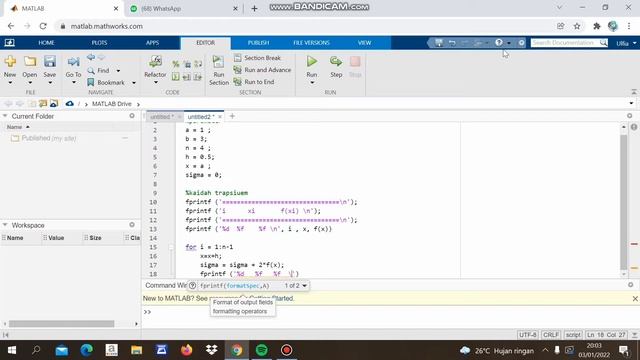
Task: Insert a Section Break
Action: click(258, 58)
